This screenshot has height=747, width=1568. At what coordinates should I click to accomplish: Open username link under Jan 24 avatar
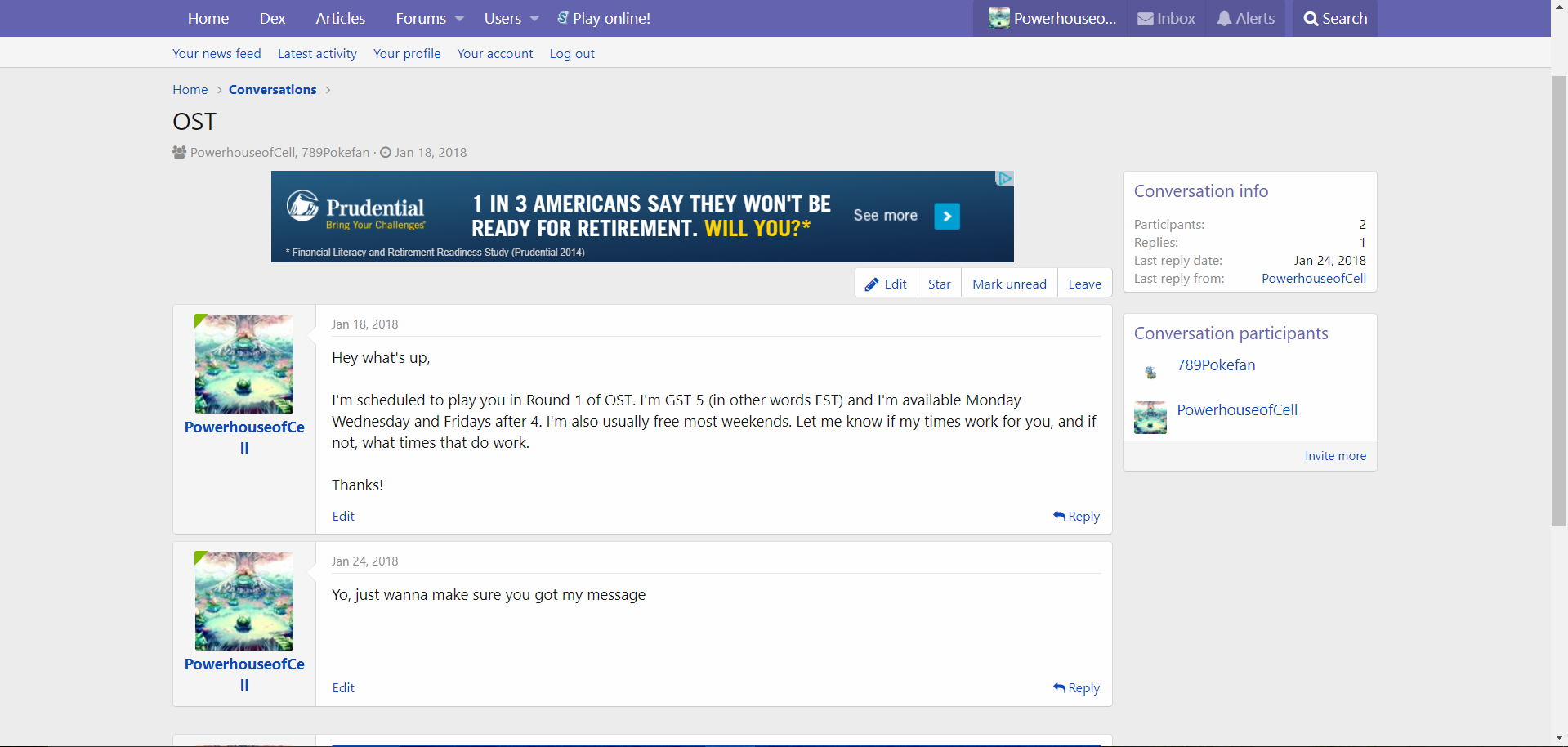point(244,674)
